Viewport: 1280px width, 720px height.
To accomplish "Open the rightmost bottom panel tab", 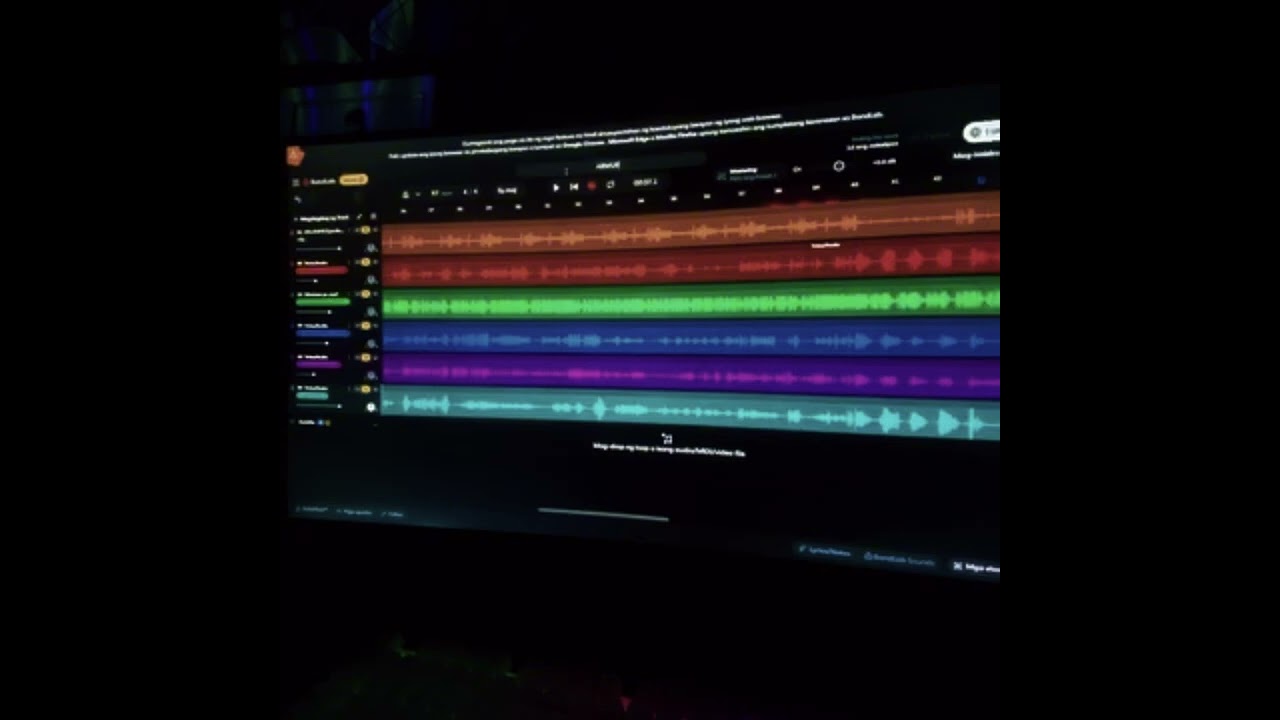I will point(977,567).
